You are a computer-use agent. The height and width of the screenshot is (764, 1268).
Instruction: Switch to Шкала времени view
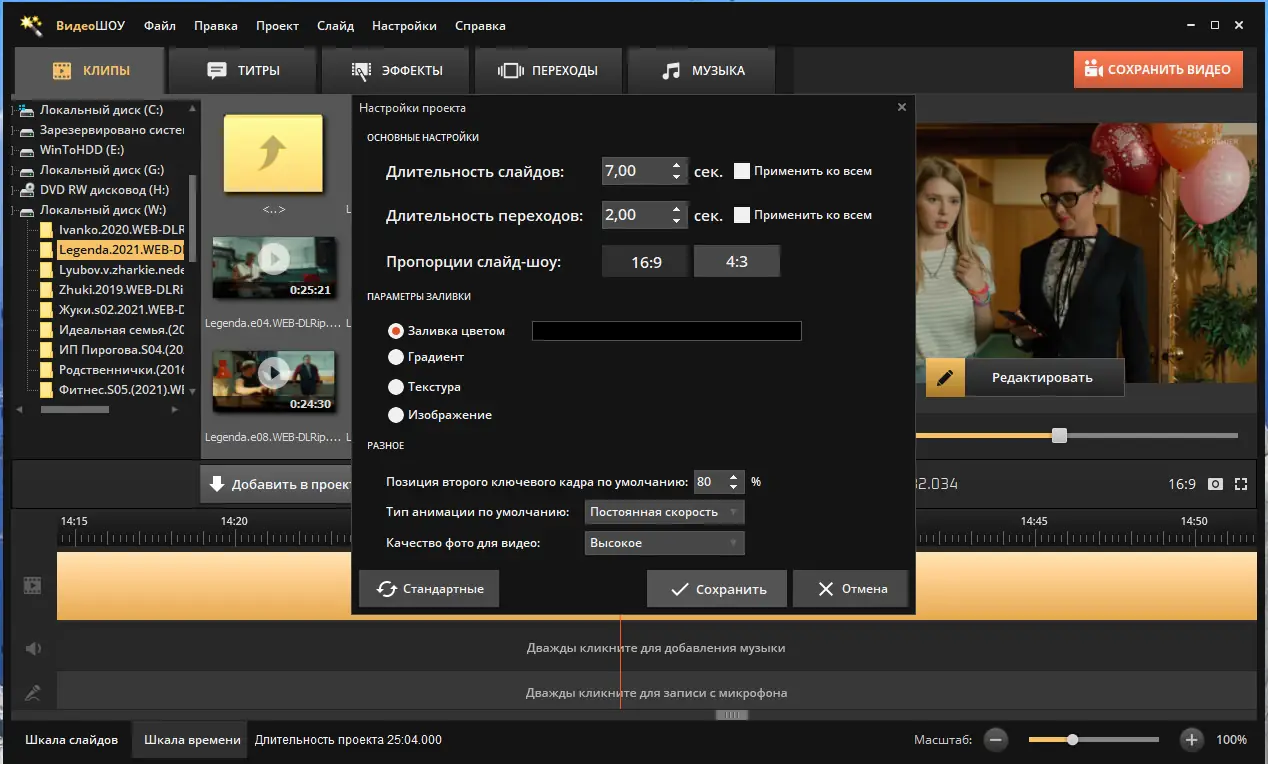(x=192, y=740)
